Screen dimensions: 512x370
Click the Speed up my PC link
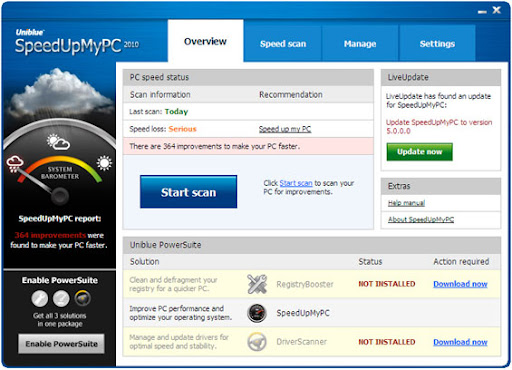click(x=285, y=129)
